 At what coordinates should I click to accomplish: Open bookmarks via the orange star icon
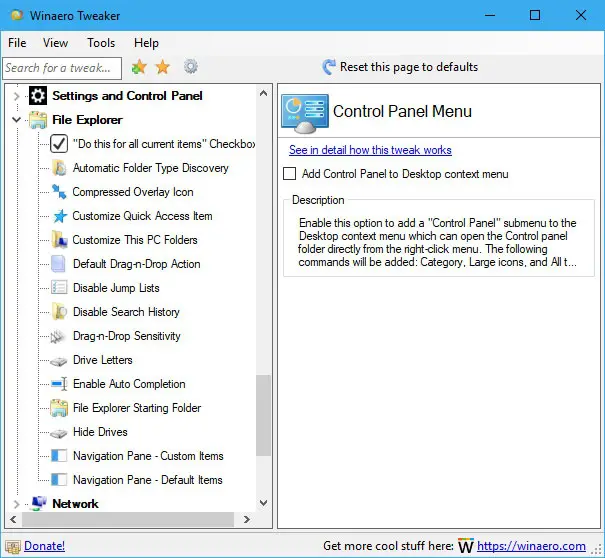(x=162, y=67)
